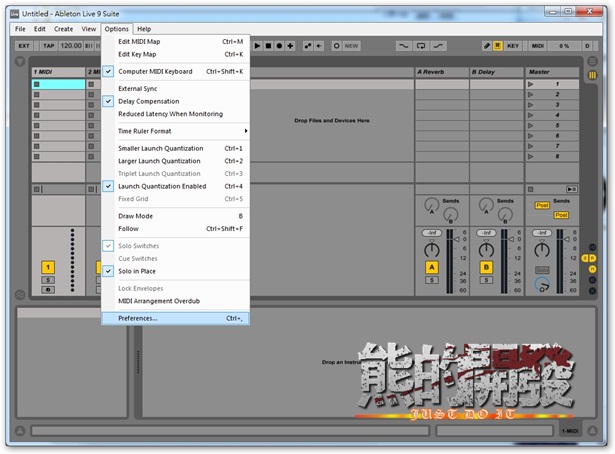Adjust Send A knob on A Reverb track
This screenshot has width=615, height=454.
pos(431,205)
